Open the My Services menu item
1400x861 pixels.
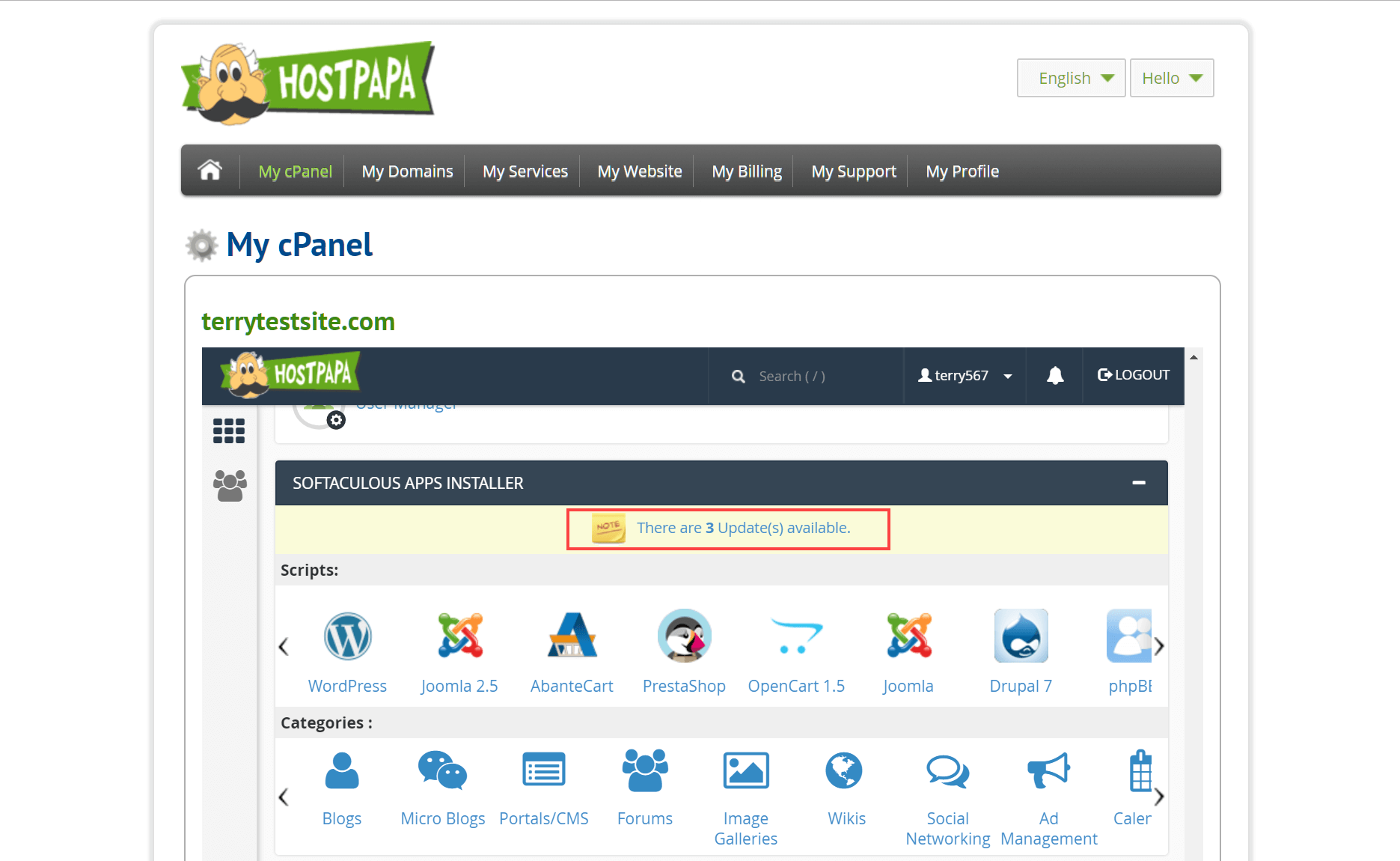tap(525, 171)
